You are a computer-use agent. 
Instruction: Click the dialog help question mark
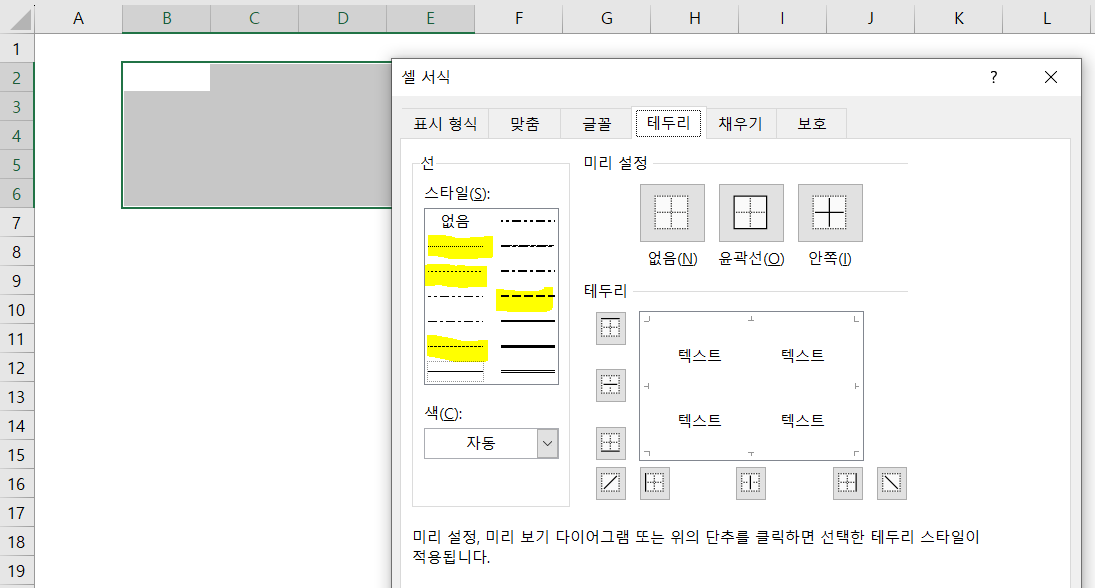[x=992, y=77]
